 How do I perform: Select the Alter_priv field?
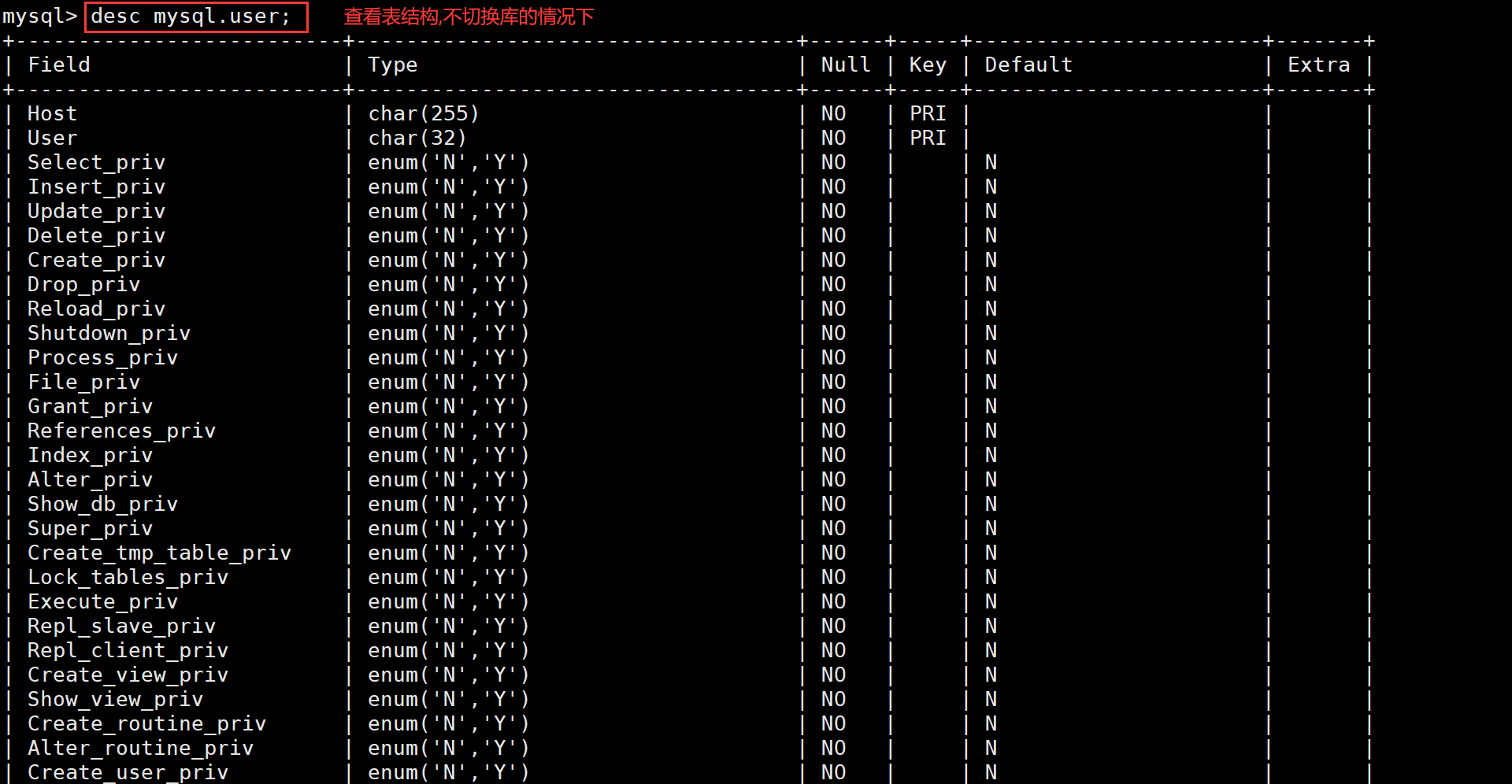[x=91, y=479]
